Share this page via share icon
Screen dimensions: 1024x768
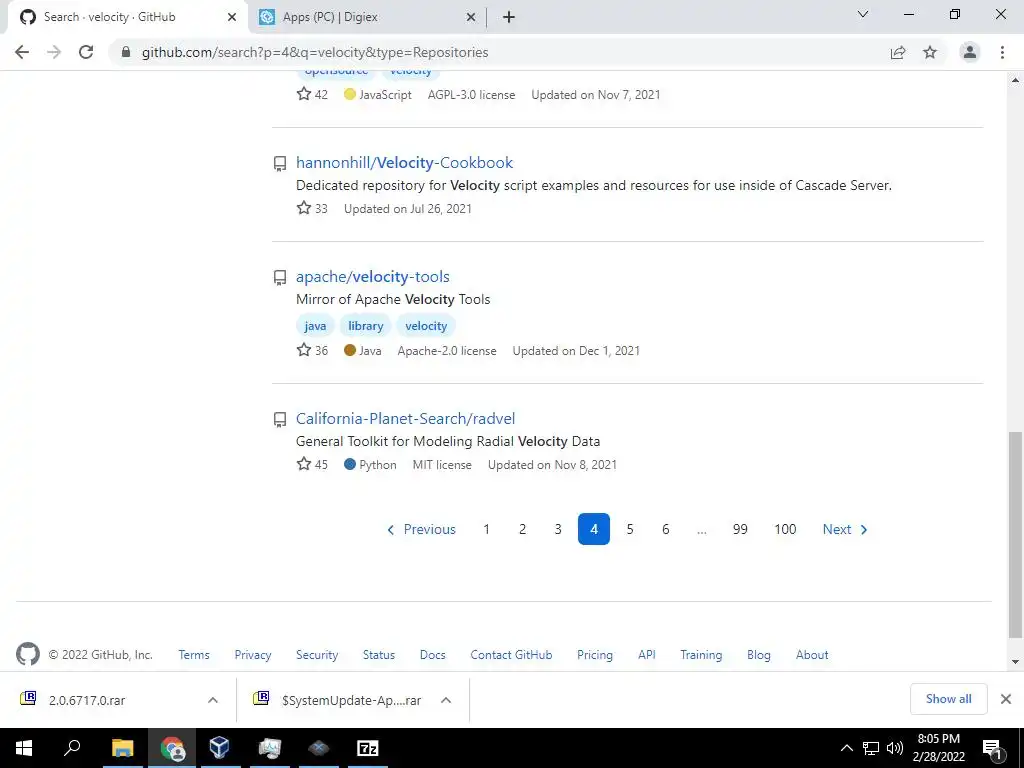898,52
